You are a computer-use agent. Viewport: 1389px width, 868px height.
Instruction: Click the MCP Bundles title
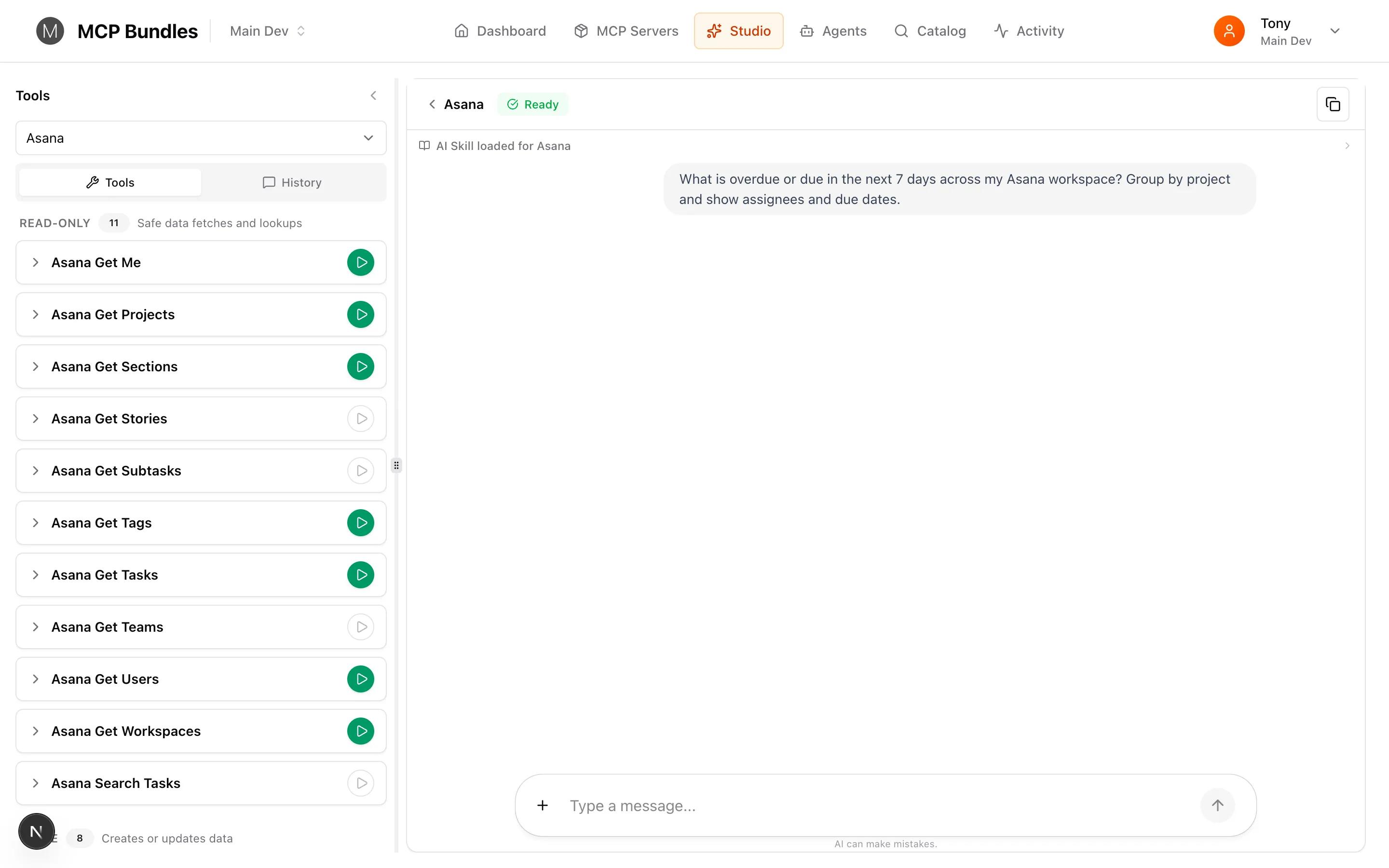point(137,31)
